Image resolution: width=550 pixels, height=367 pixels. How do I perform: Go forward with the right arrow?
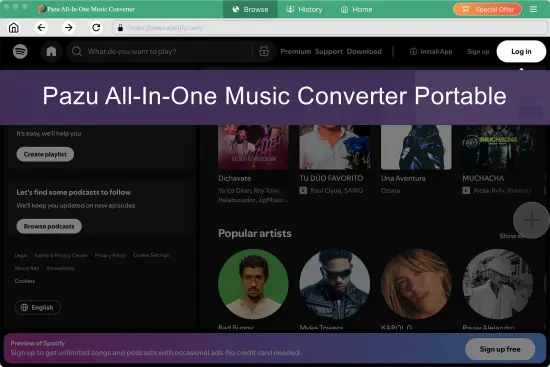click(x=69, y=27)
